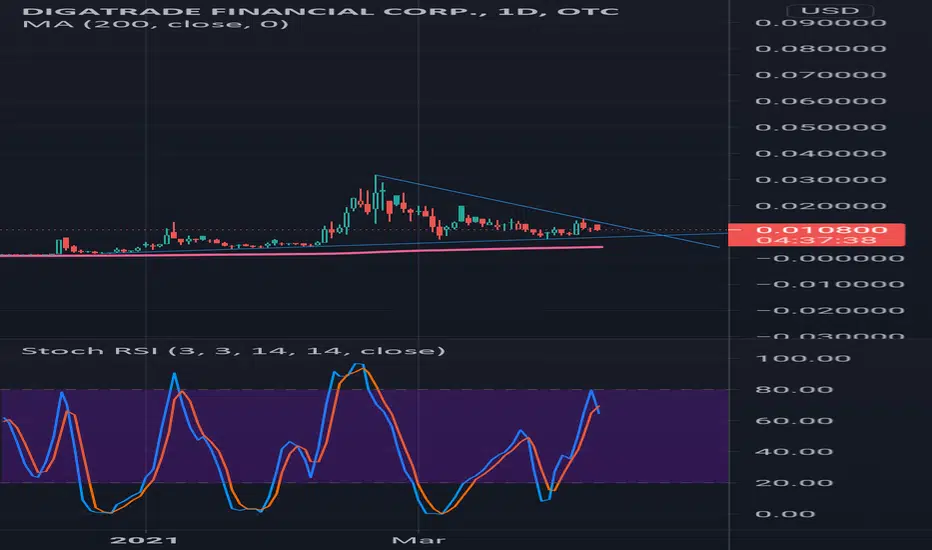Click the -0.000000 price axis label
The image size is (932, 550).
[830, 258]
